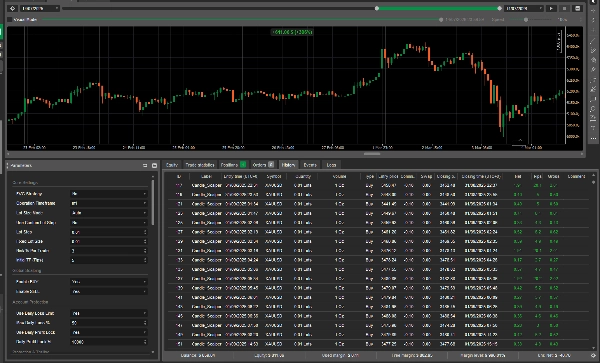Click the chart horizontal scroll right arrow
The image size is (600, 363).
click(582, 154)
